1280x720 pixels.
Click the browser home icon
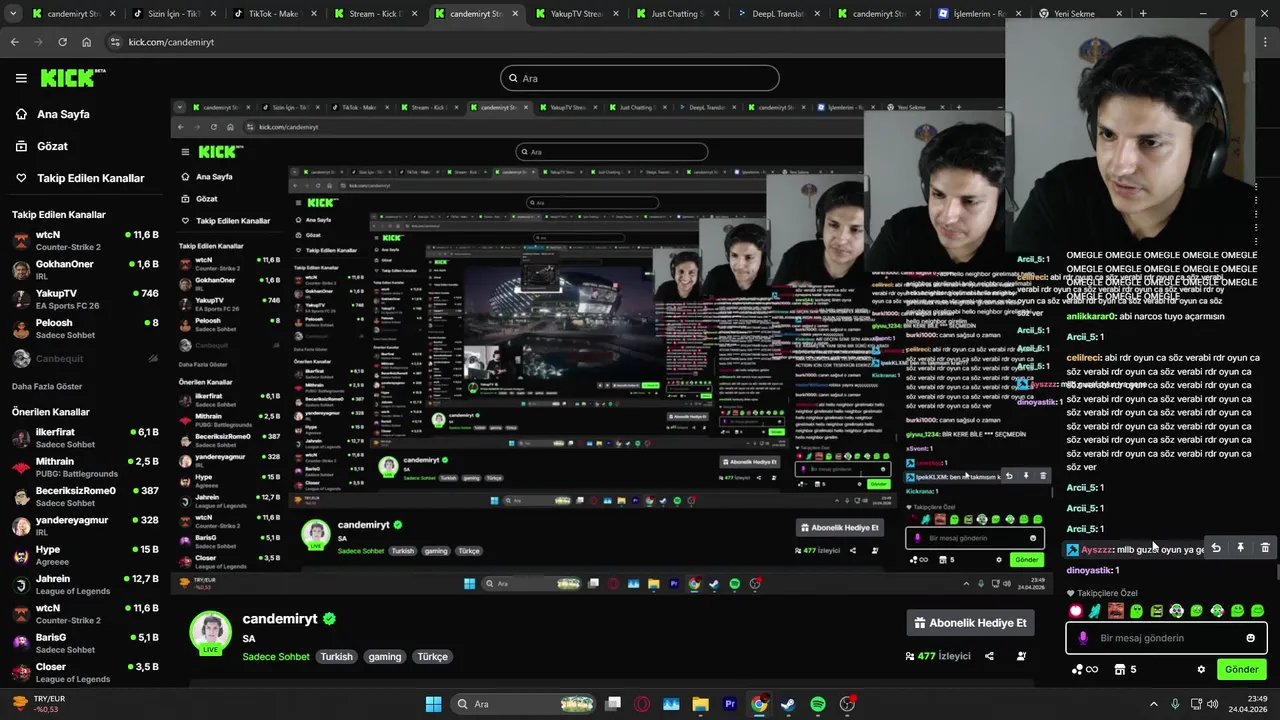tap(86, 42)
